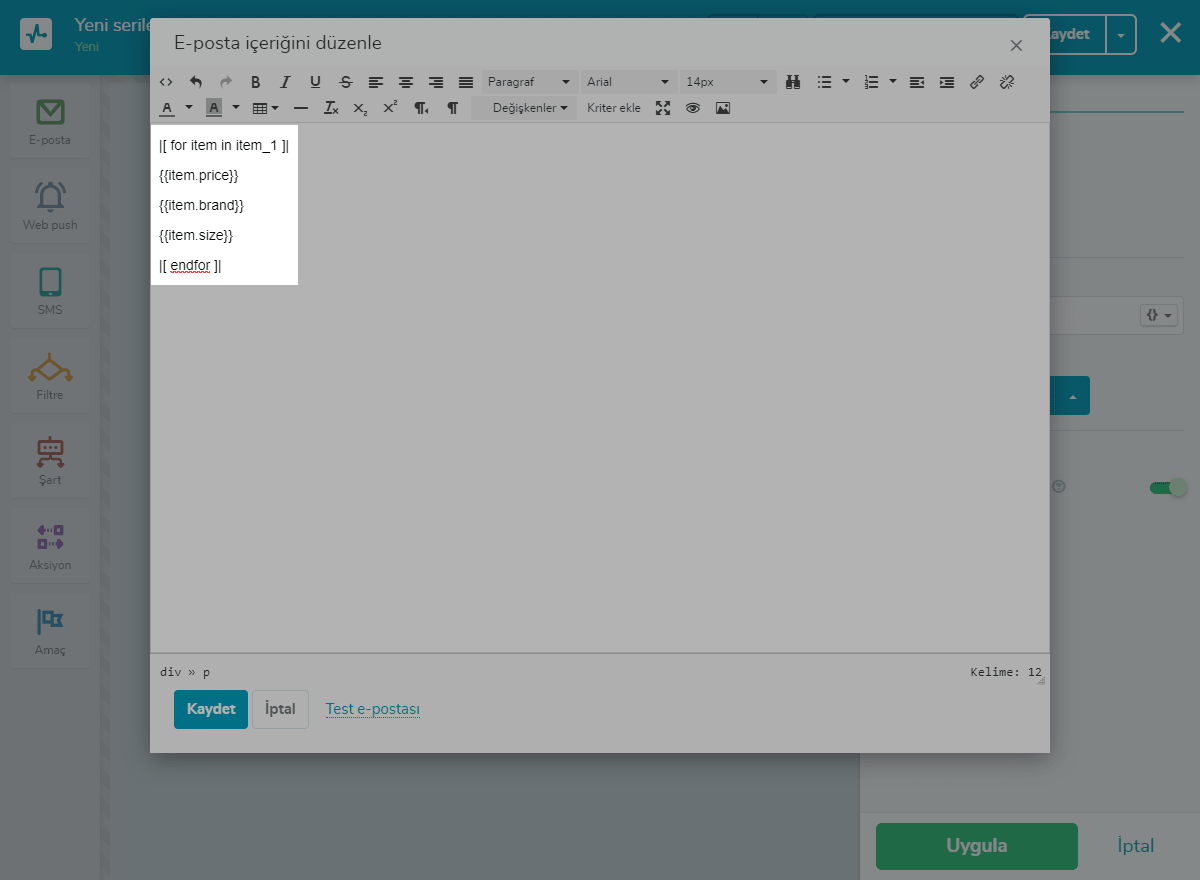Preview the email with eye icon
The image size is (1200, 880).
pos(693,108)
